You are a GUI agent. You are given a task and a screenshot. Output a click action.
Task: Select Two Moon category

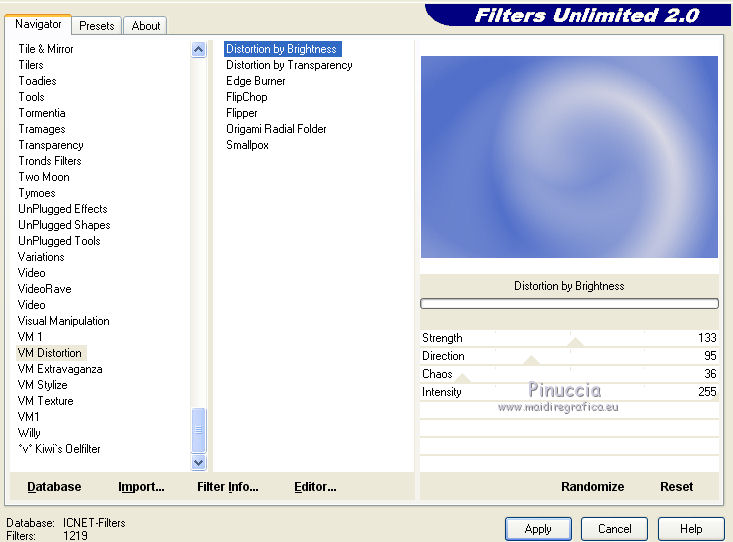pos(44,177)
